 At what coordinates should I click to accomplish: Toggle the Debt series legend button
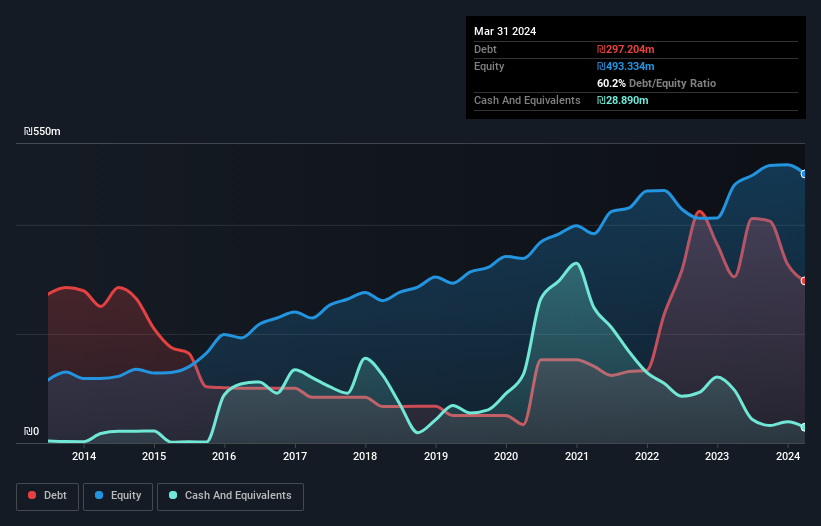pos(48,496)
